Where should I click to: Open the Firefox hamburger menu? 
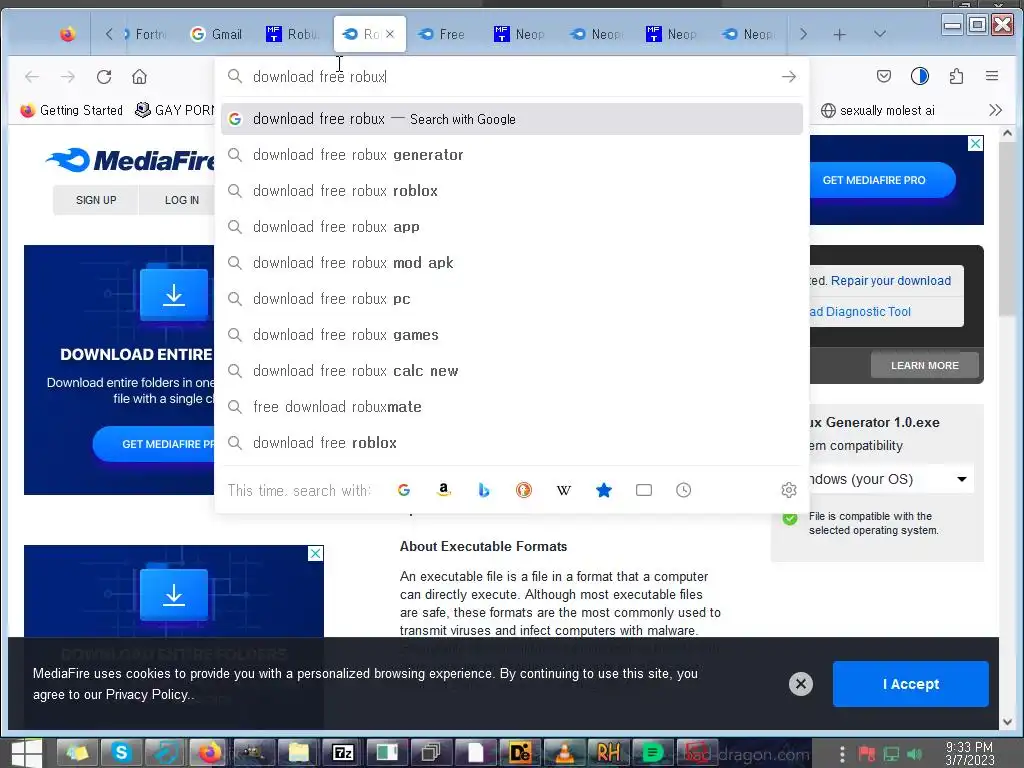(x=992, y=76)
